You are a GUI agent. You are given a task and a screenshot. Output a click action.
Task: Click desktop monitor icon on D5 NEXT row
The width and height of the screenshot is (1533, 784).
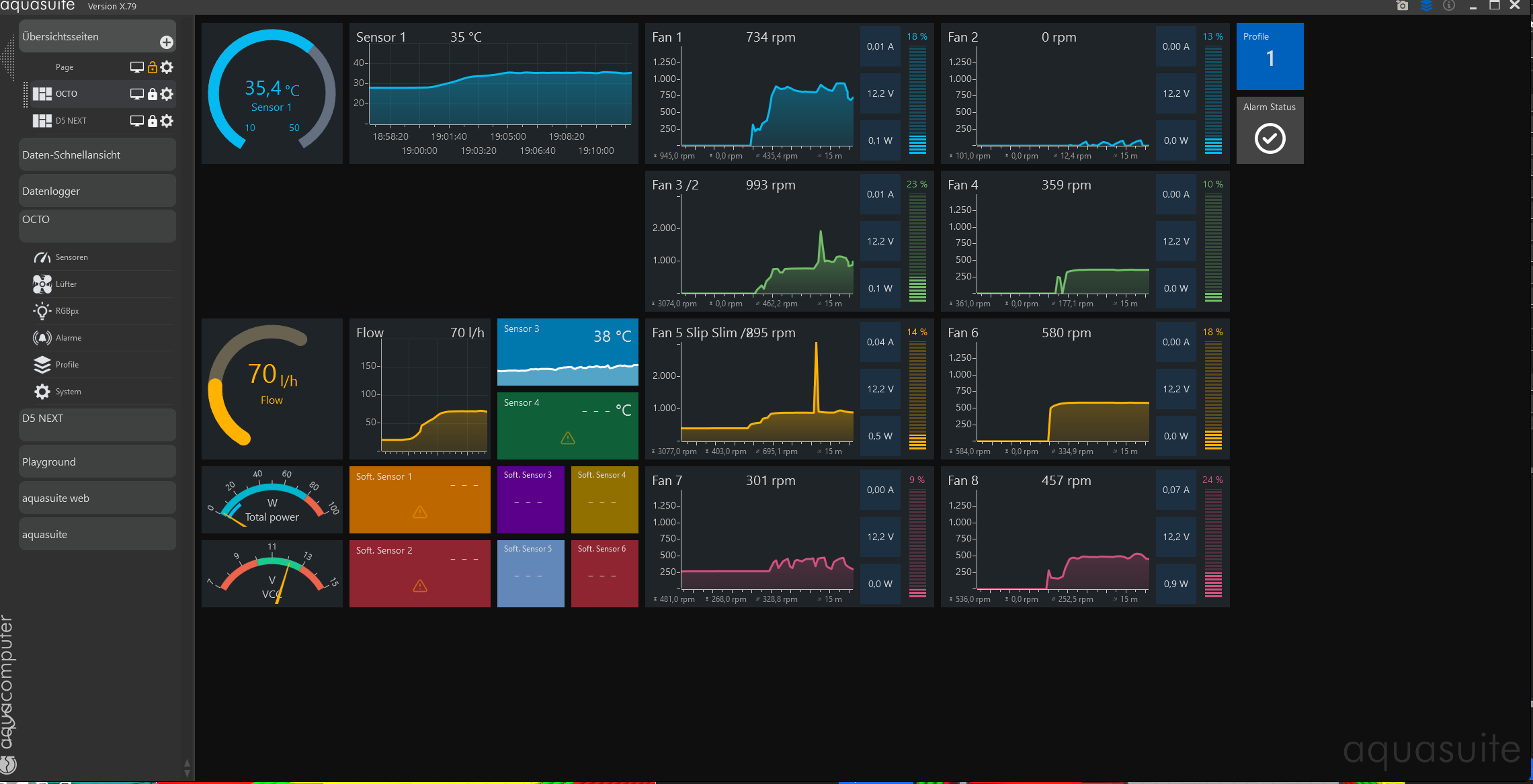[x=136, y=121]
